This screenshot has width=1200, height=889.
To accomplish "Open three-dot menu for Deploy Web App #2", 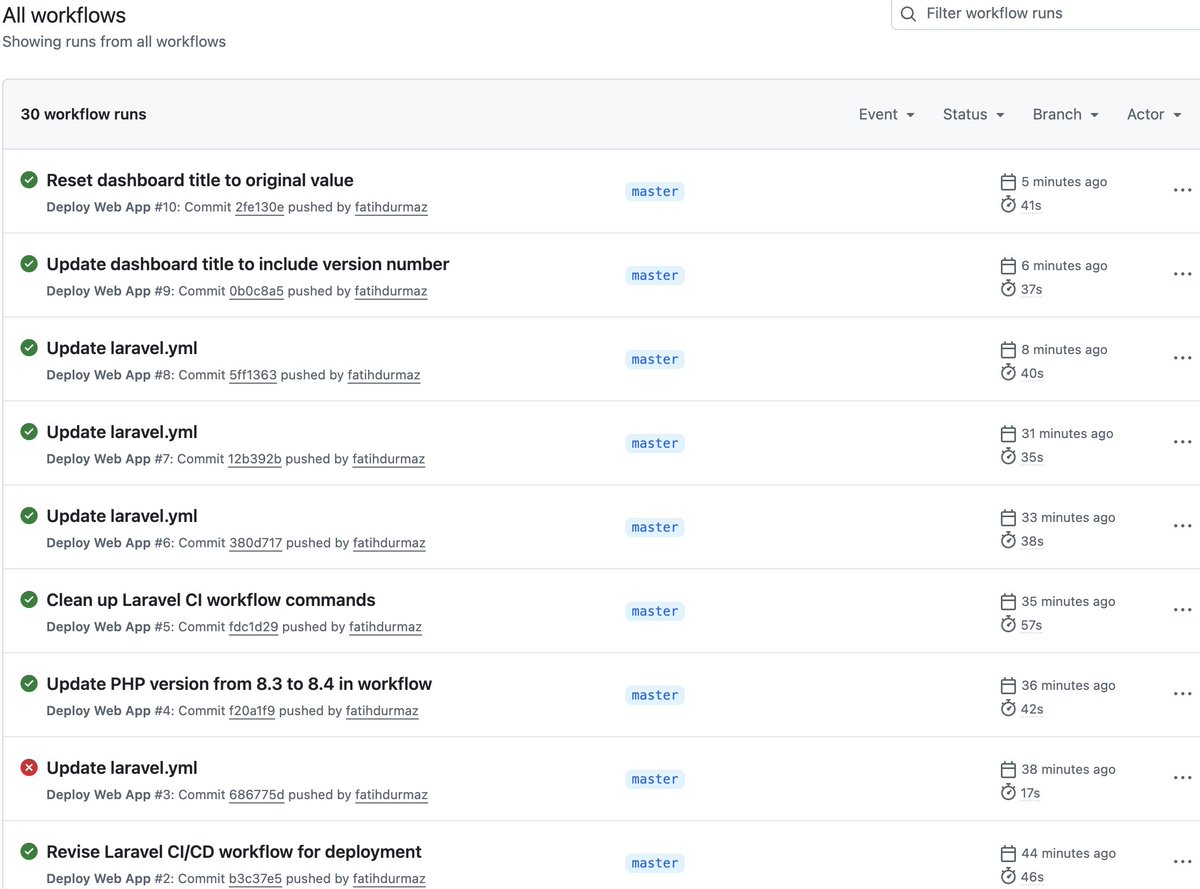I will pyautogui.click(x=1182, y=862).
